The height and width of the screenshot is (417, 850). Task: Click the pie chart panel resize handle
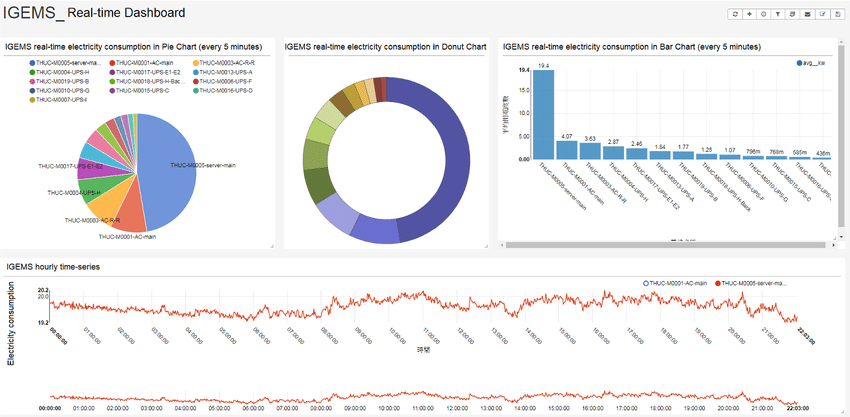(x=272, y=246)
